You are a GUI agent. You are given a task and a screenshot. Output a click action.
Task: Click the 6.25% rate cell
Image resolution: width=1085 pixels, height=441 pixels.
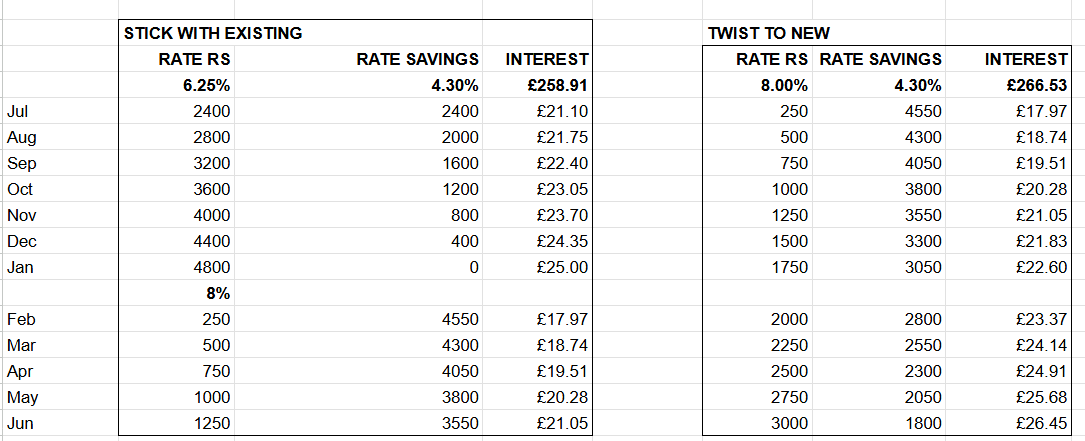pyautogui.click(x=176, y=85)
